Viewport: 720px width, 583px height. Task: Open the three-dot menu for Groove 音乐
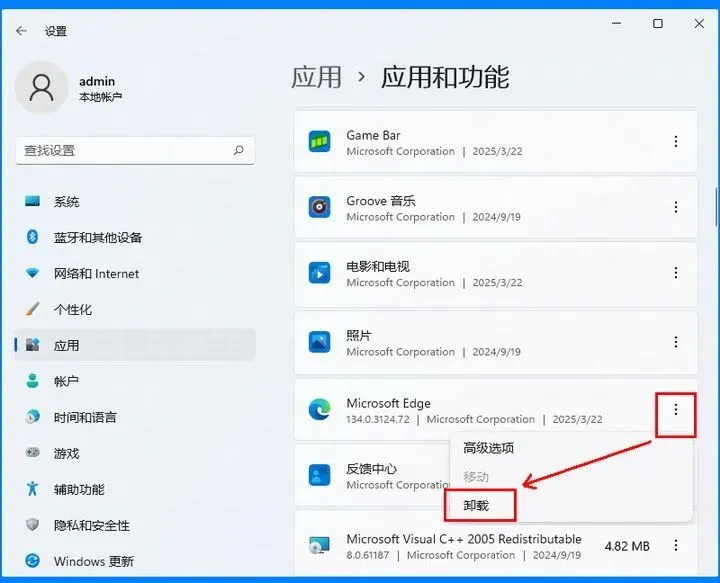click(x=675, y=207)
